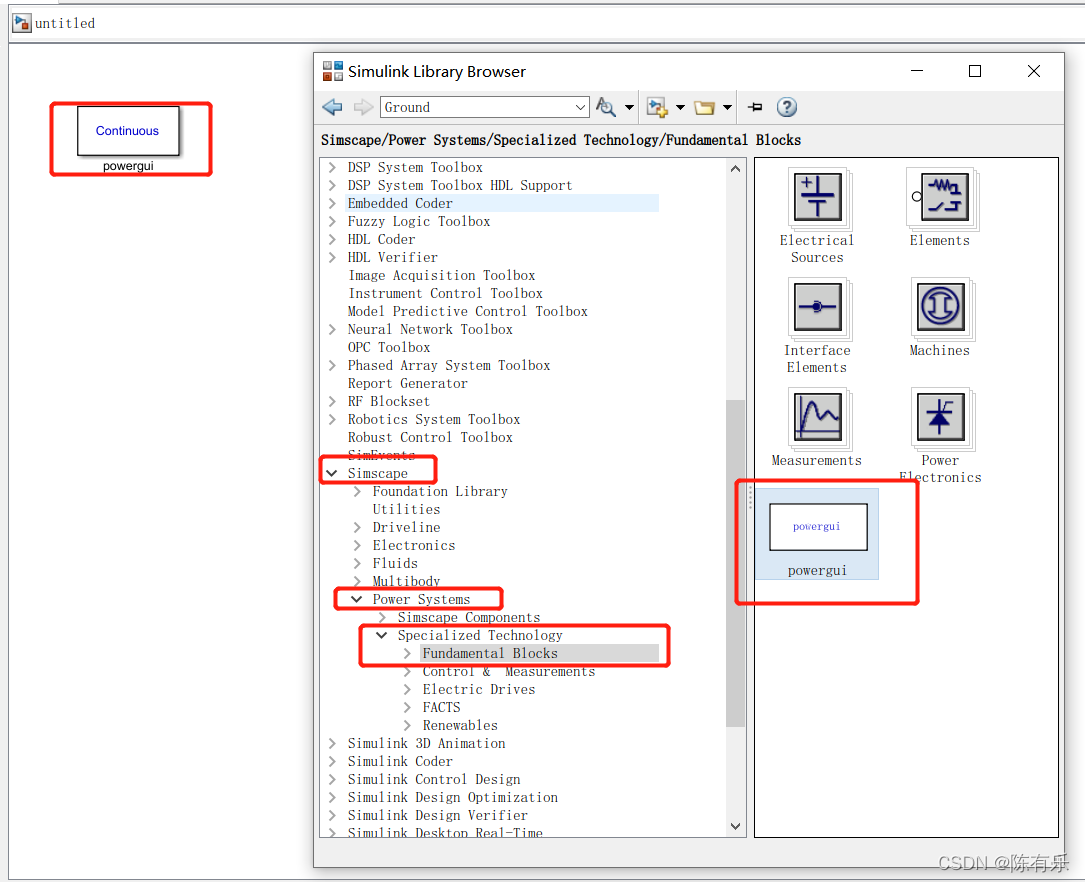Select Simulink Coder library
1085x882 pixels.
[x=400, y=761]
